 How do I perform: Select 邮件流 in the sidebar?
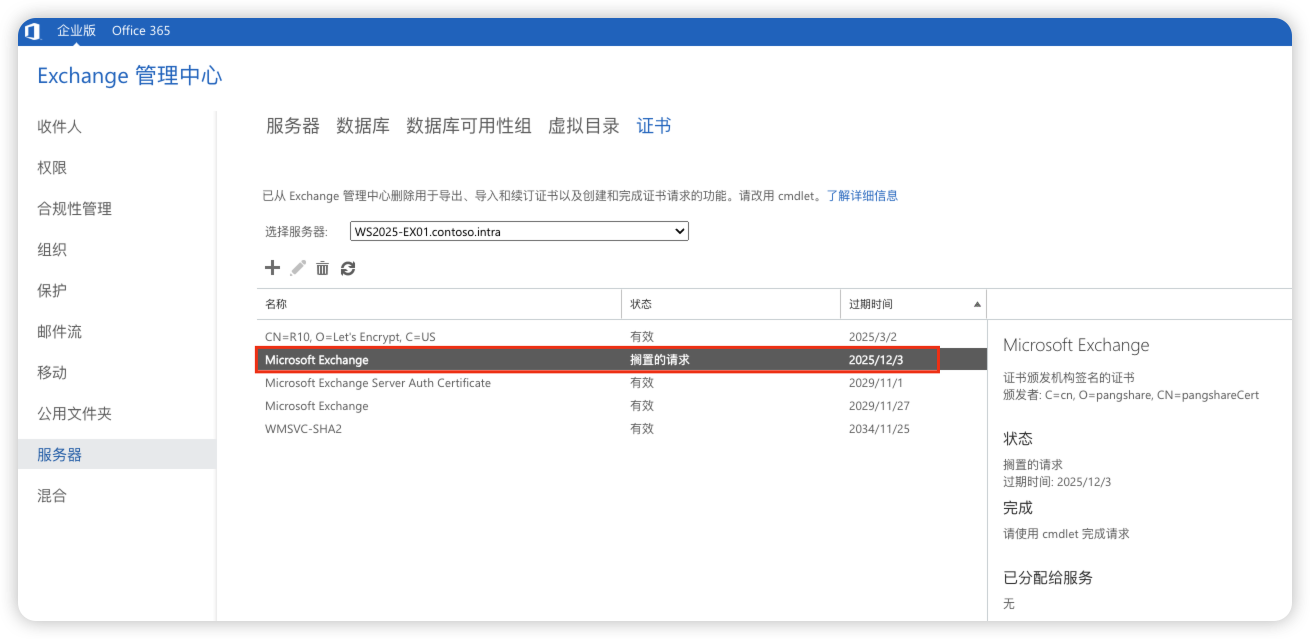(59, 332)
